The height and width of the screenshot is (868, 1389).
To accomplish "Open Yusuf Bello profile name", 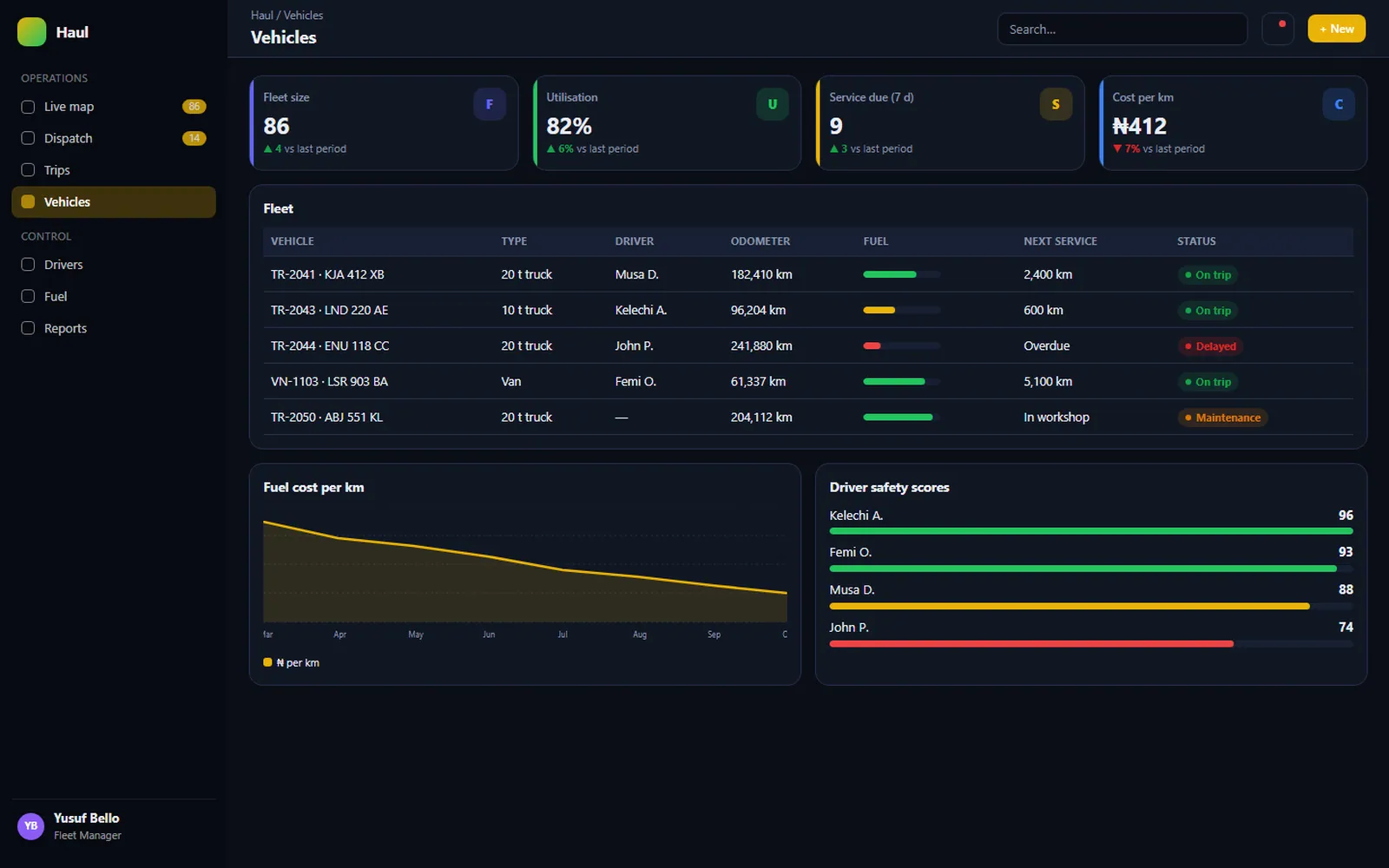I will point(87,818).
